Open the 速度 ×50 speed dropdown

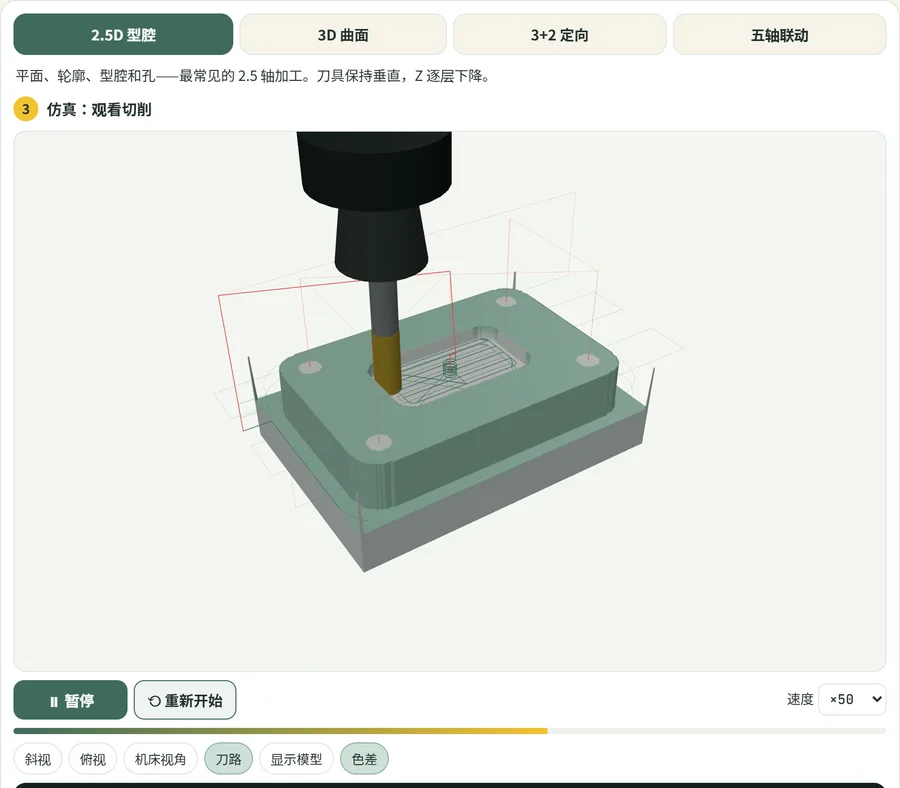click(852, 699)
